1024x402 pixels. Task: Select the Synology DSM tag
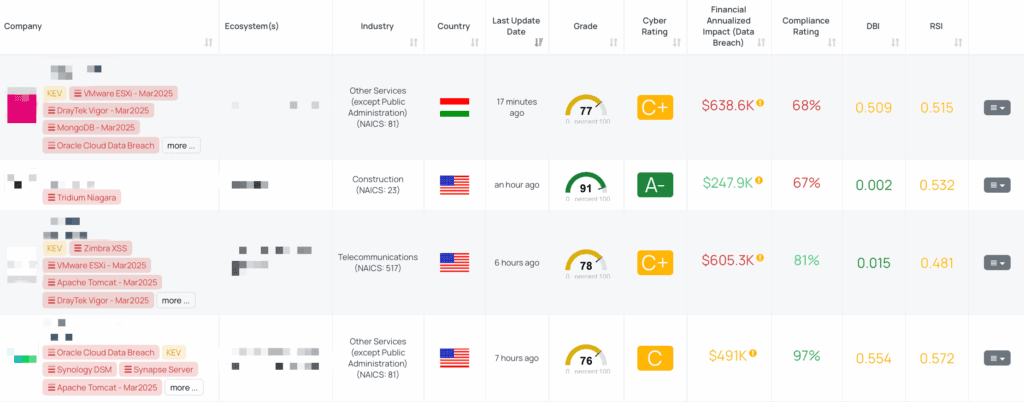point(79,370)
